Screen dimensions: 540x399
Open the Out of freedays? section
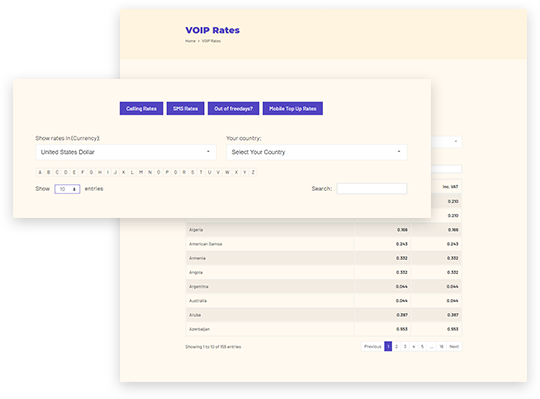coord(233,108)
